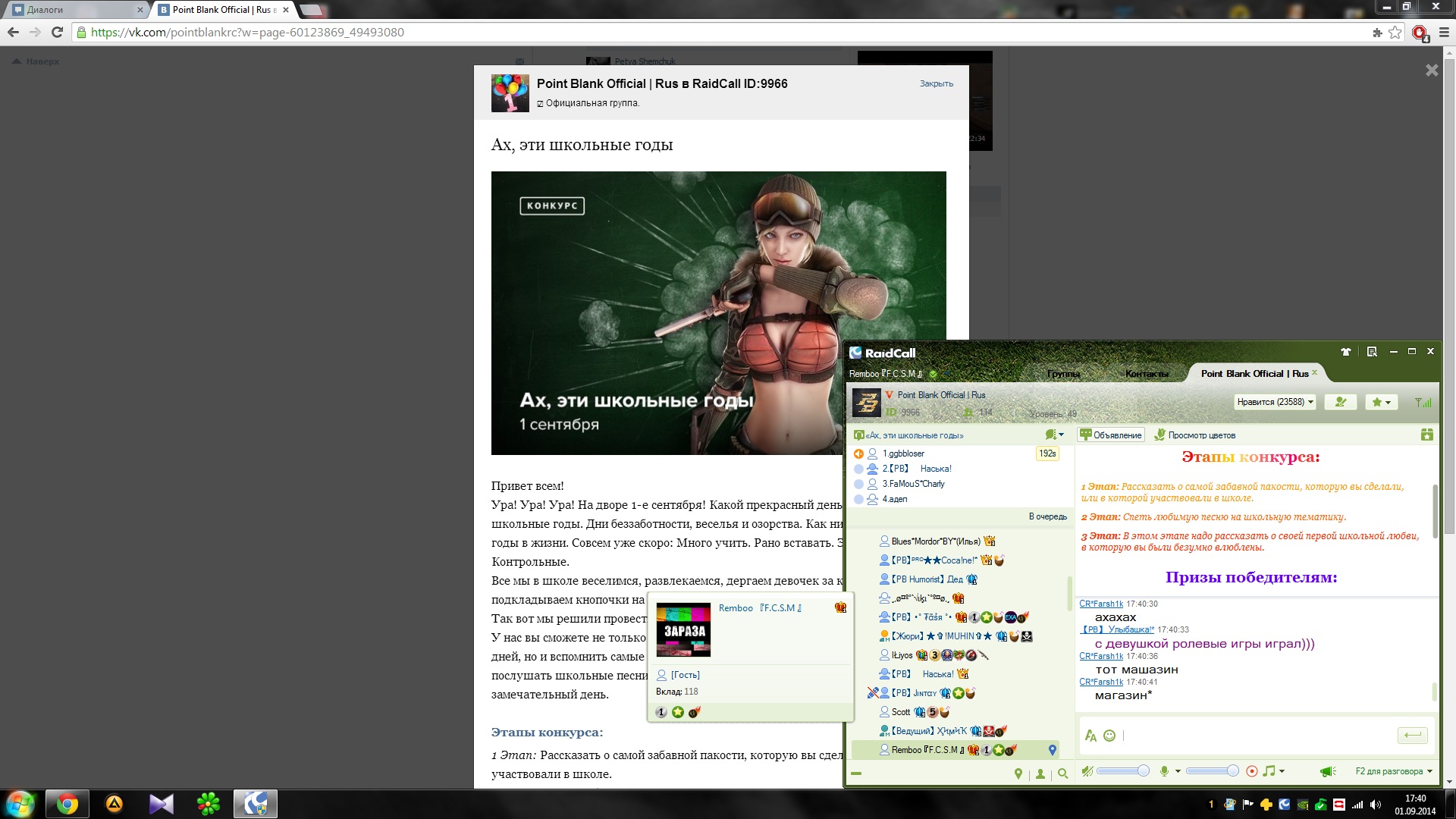
Task: Click the contest banner image in VK post
Action: click(719, 313)
